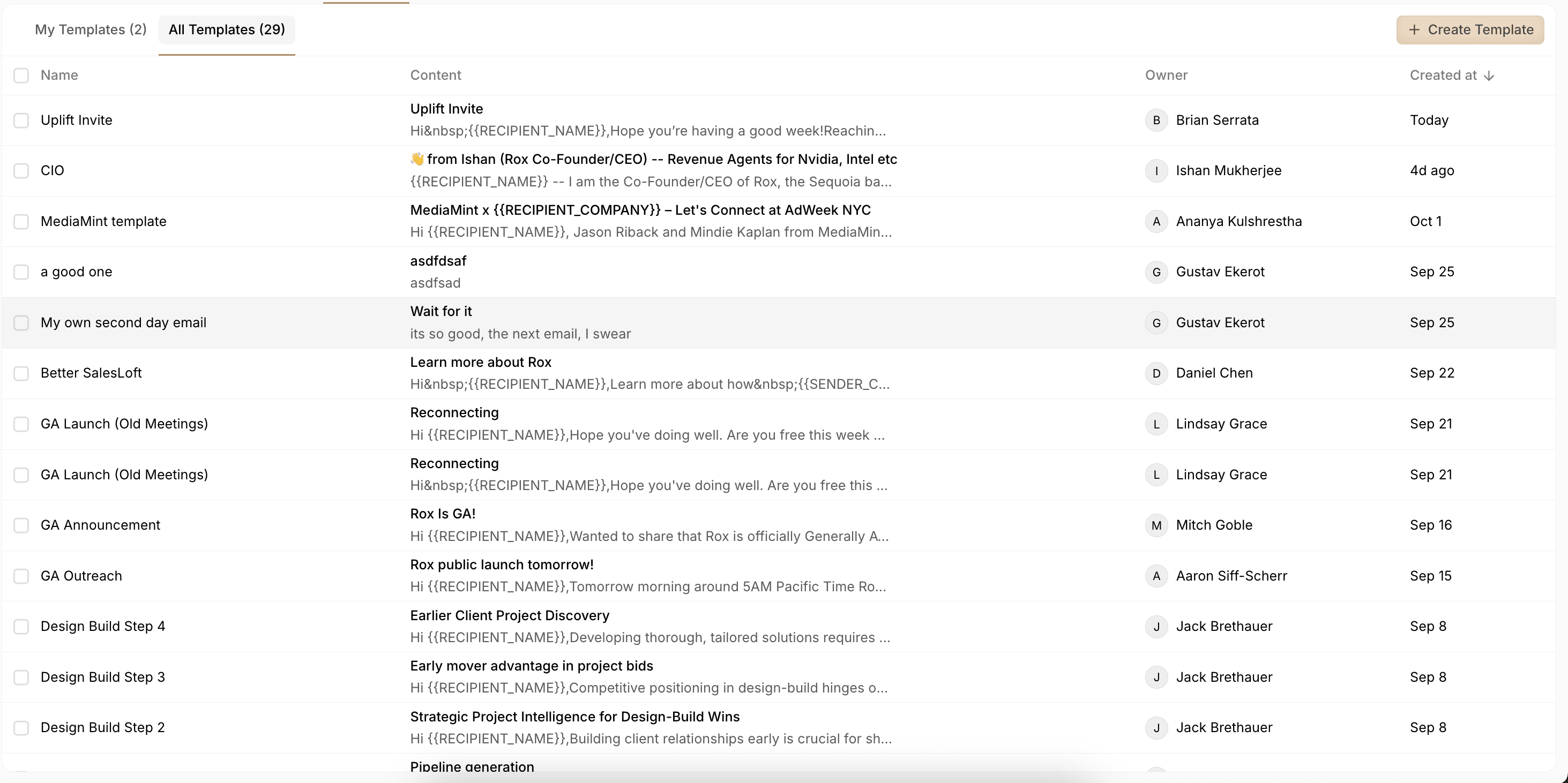The width and height of the screenshot is (1568, 783).
Task: Sort by the Owner column header
Action: tap(1166, 76)
